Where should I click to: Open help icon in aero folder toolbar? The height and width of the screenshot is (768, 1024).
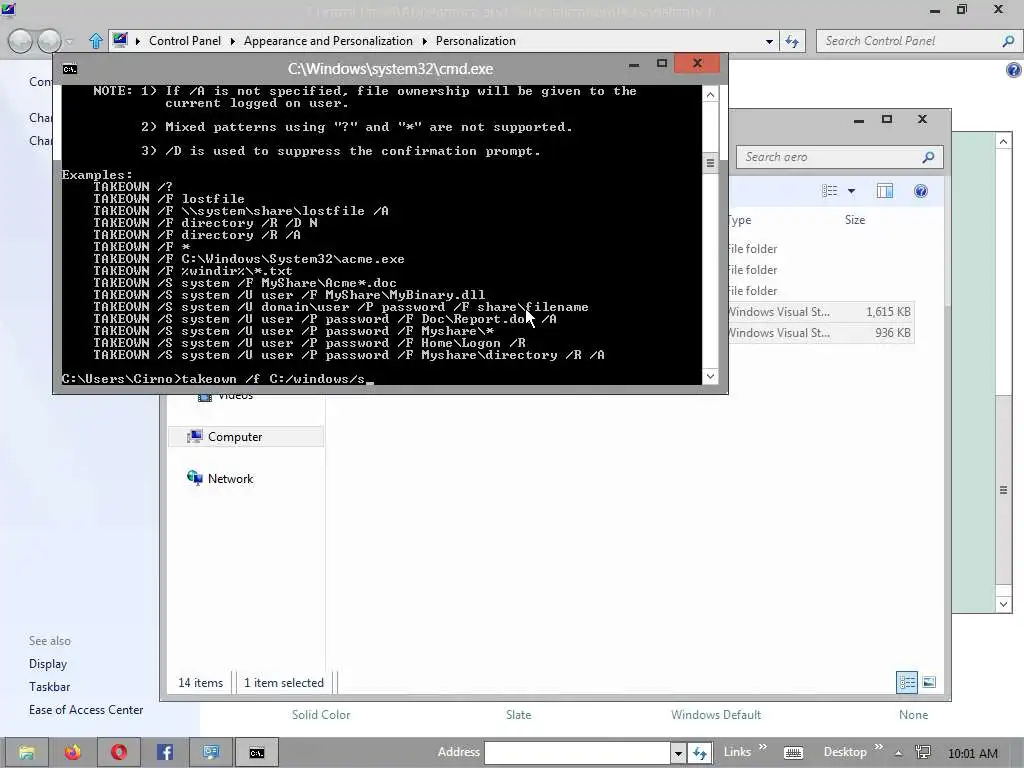point(921,191)
